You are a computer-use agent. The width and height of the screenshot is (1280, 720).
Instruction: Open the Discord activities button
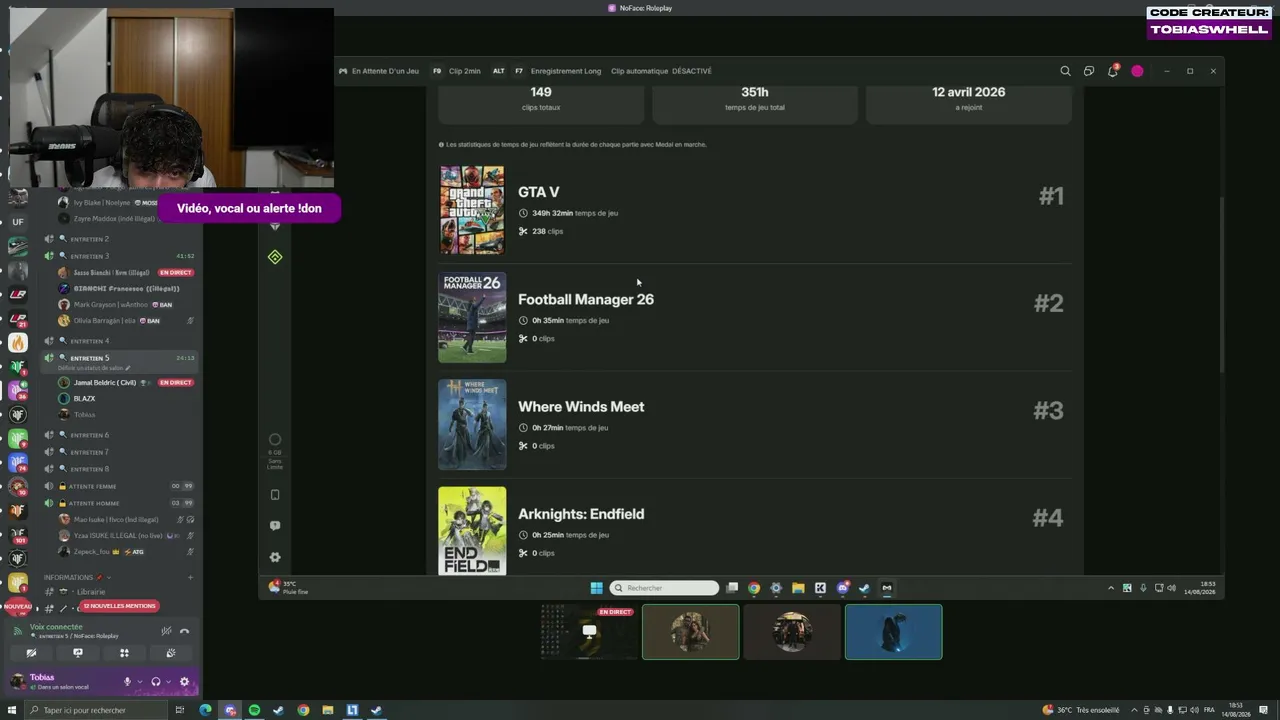124,653
